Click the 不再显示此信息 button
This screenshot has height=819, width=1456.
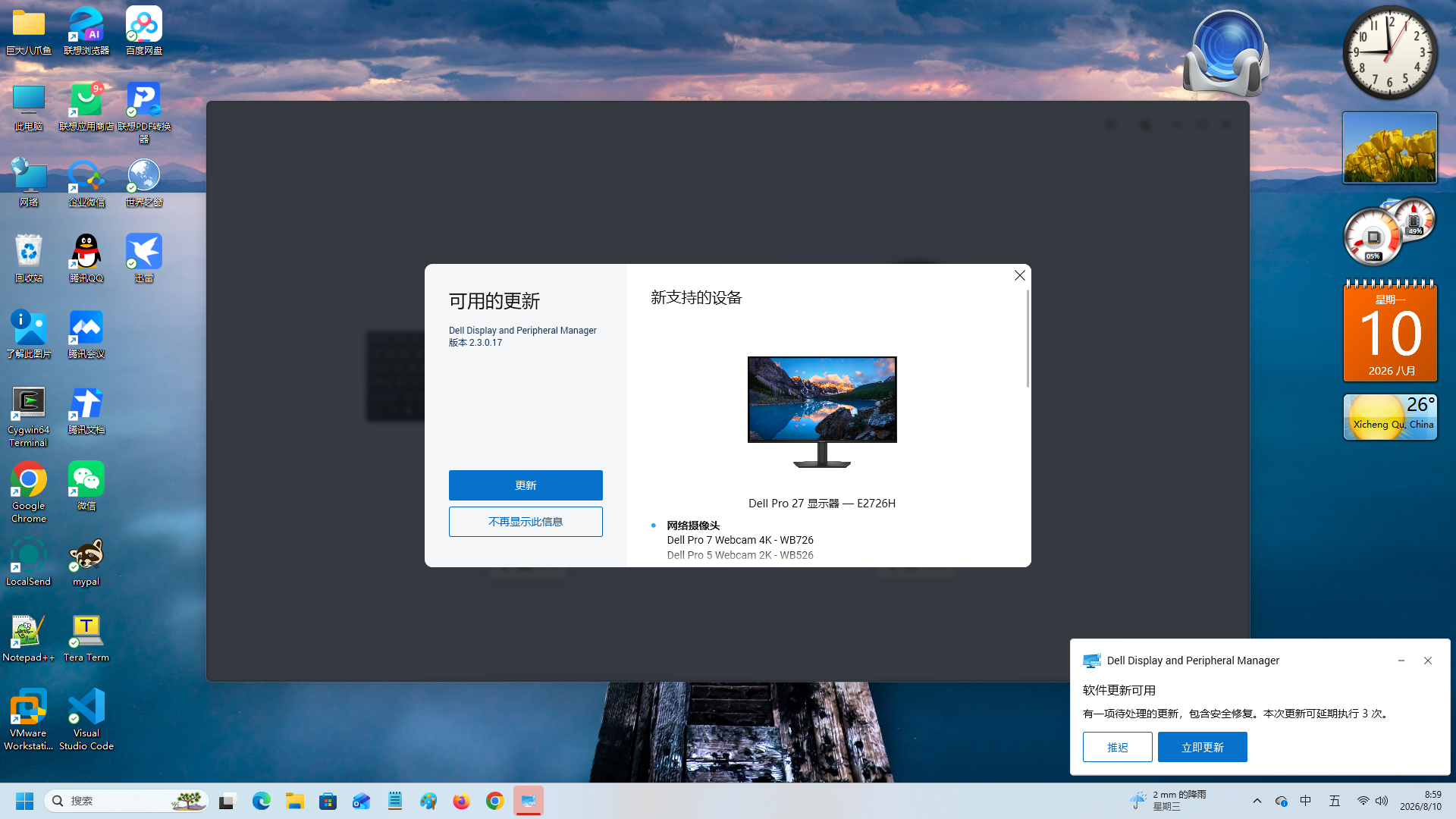526,522
